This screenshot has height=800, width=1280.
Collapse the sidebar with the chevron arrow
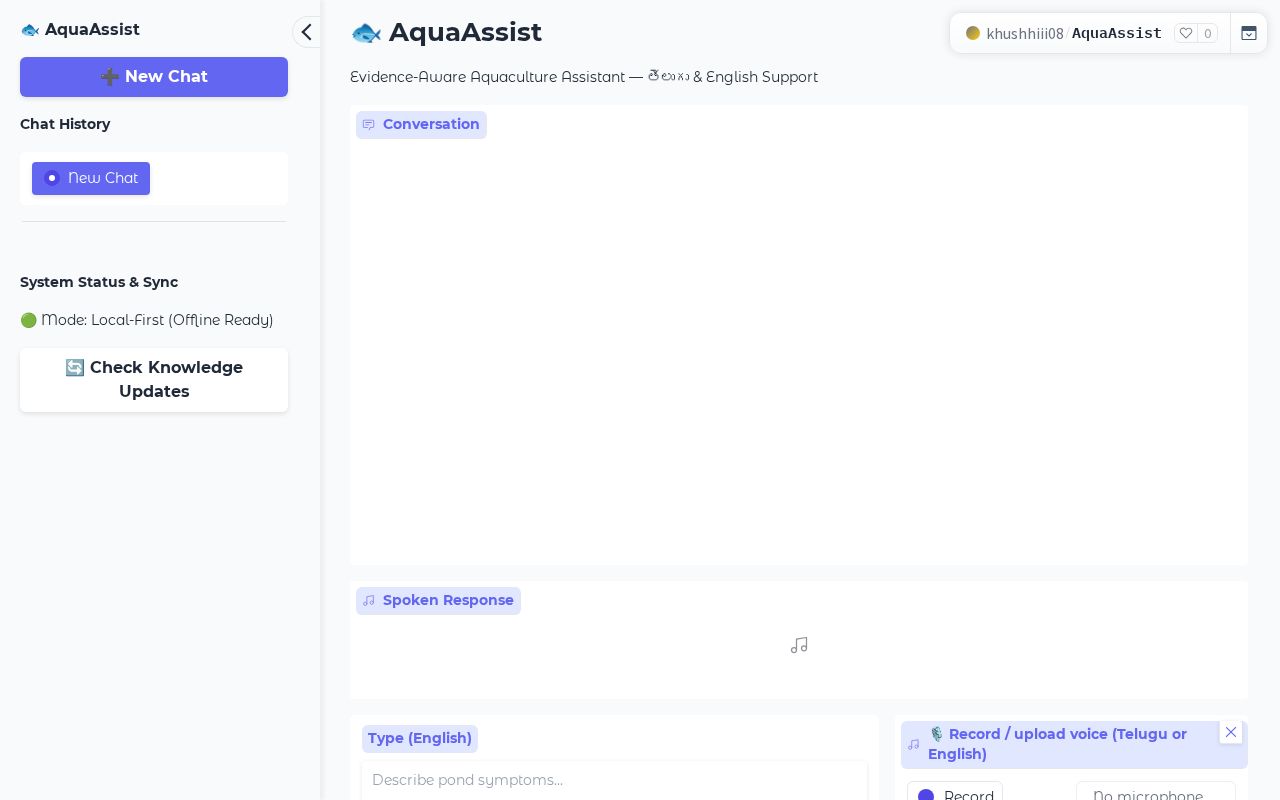[306, 32]
